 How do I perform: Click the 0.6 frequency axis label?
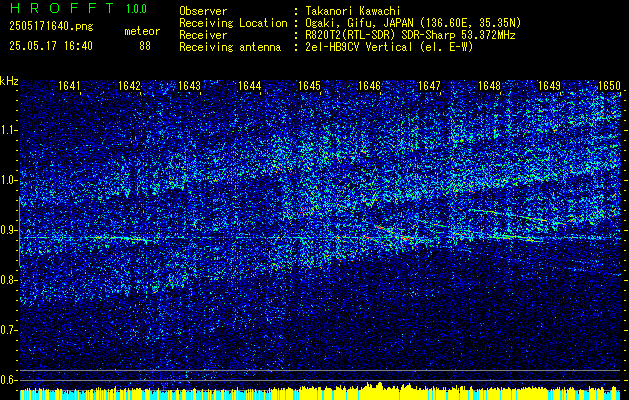[8, 380]
